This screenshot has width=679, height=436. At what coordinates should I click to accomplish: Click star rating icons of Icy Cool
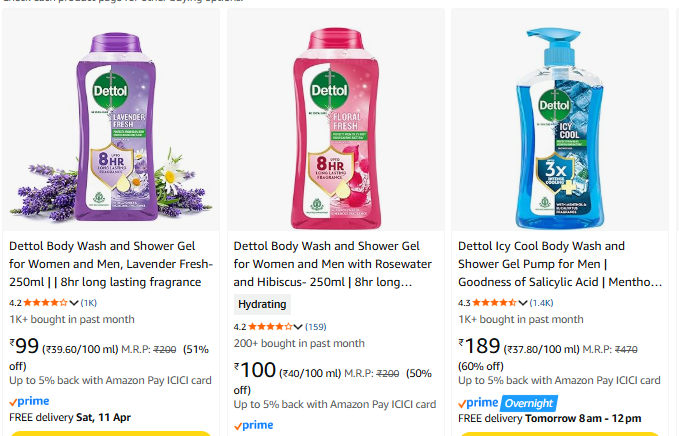495,302
